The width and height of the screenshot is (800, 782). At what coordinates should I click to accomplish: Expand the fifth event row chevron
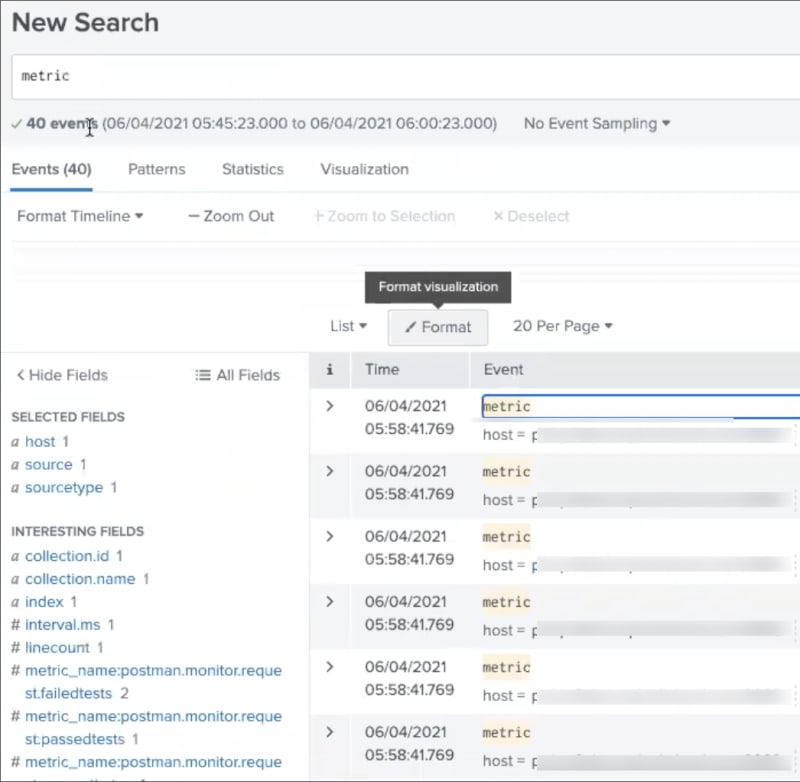coord(330,667)
